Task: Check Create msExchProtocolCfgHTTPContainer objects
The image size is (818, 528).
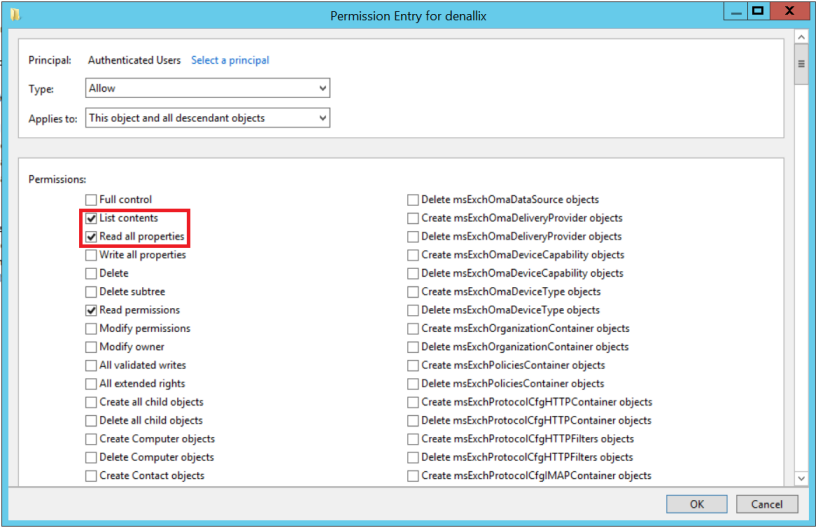Action: click(413, 402)
